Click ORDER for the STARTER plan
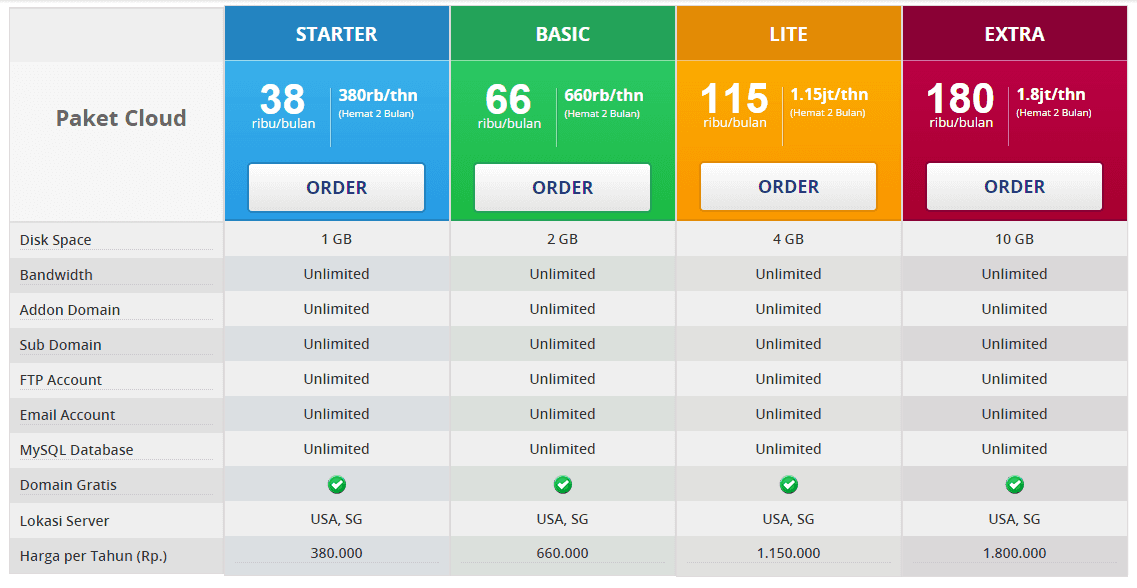 [337, 187]
